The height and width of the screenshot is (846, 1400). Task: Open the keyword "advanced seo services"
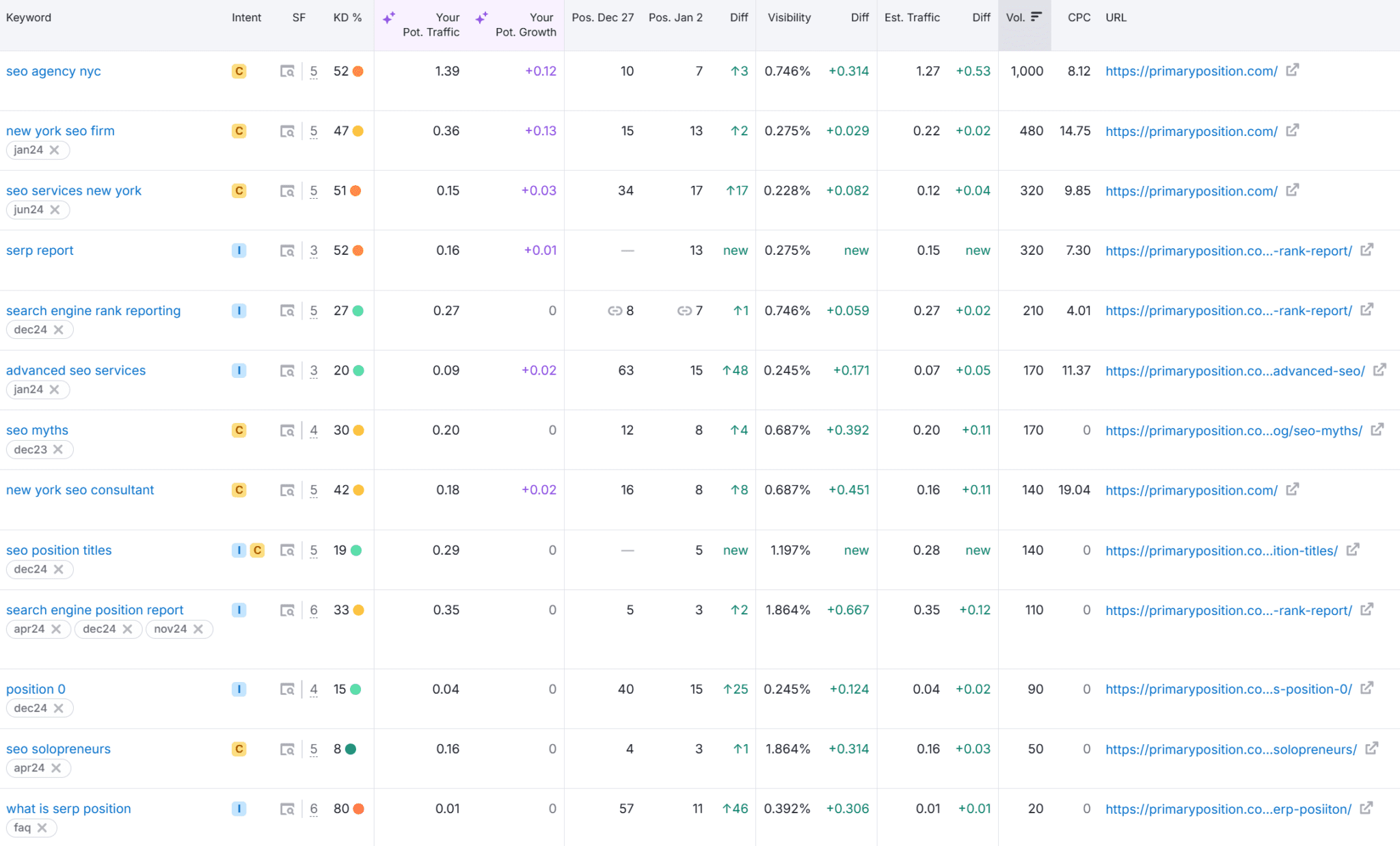tap(75, 370)
